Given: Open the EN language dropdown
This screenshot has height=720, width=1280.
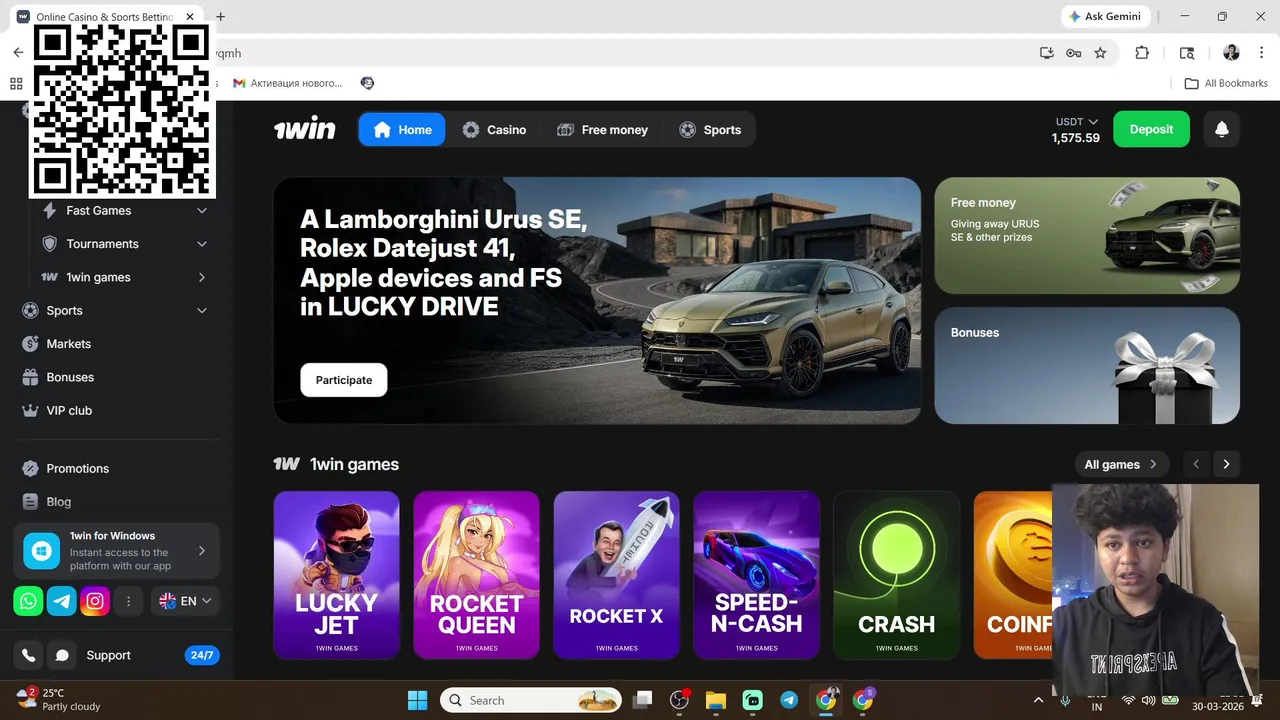Looking at the screenshot, I should (186, 601).
